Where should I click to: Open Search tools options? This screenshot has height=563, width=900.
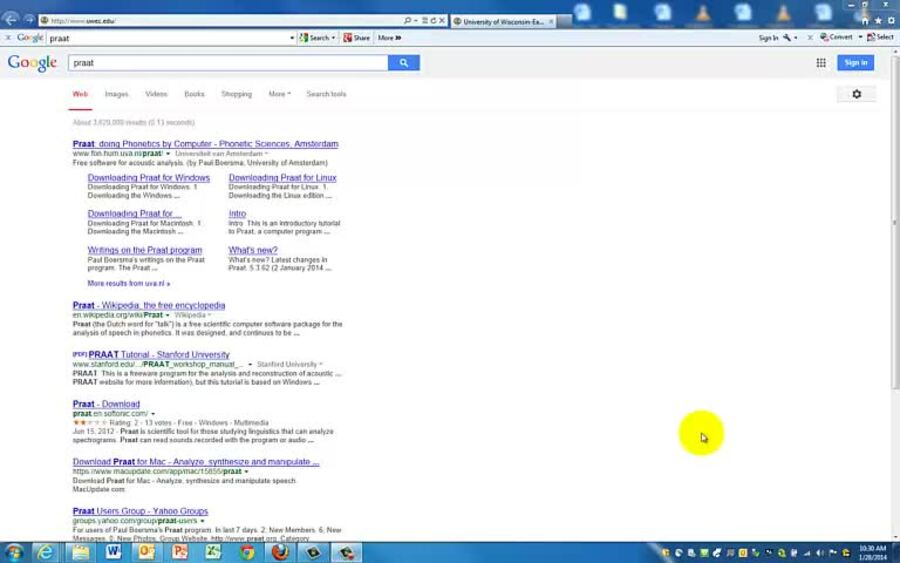pyautogui.click(x=326, y=94)
